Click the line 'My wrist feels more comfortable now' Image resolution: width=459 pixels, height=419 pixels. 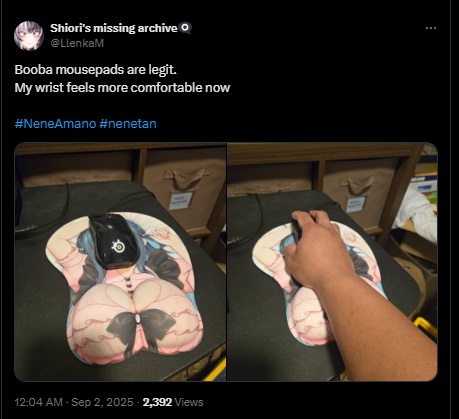pos(122,88)
